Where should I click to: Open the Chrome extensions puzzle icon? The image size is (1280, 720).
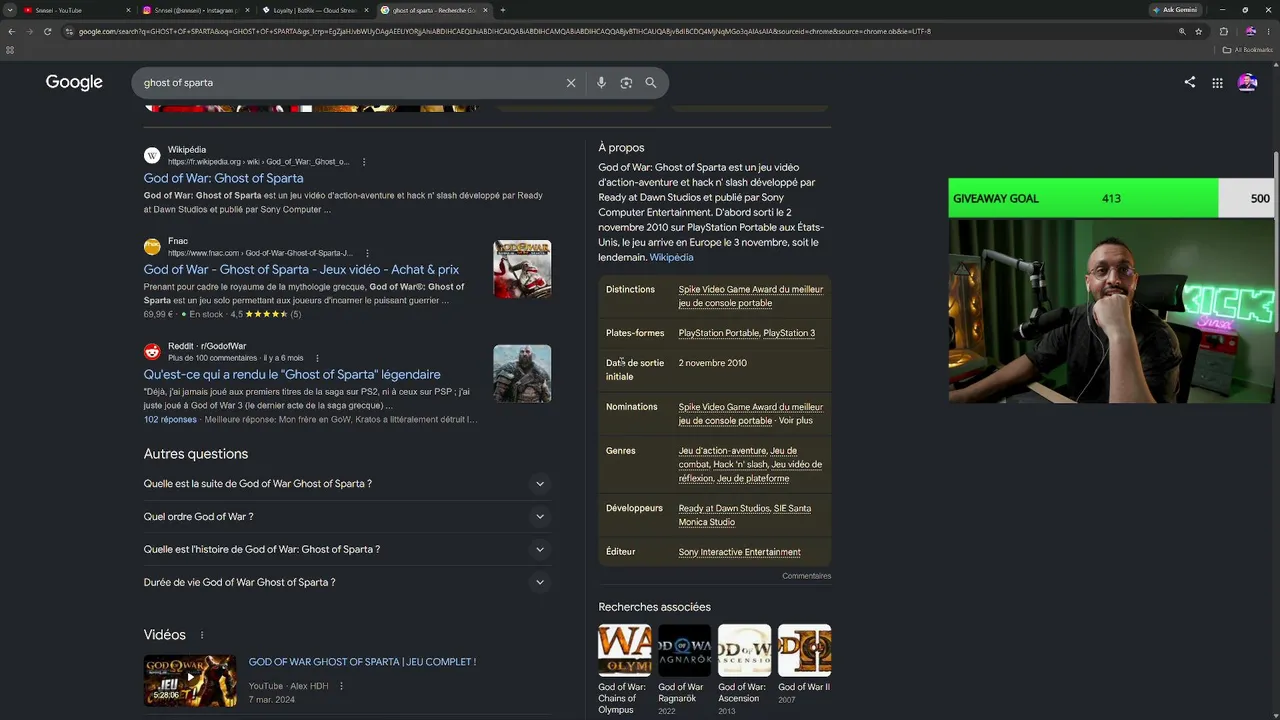[1223, 31]
